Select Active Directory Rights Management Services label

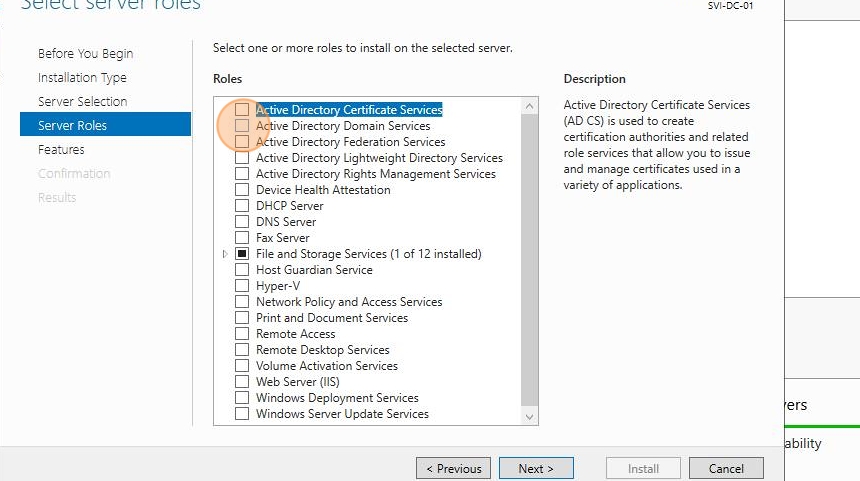tap(376, 174)
